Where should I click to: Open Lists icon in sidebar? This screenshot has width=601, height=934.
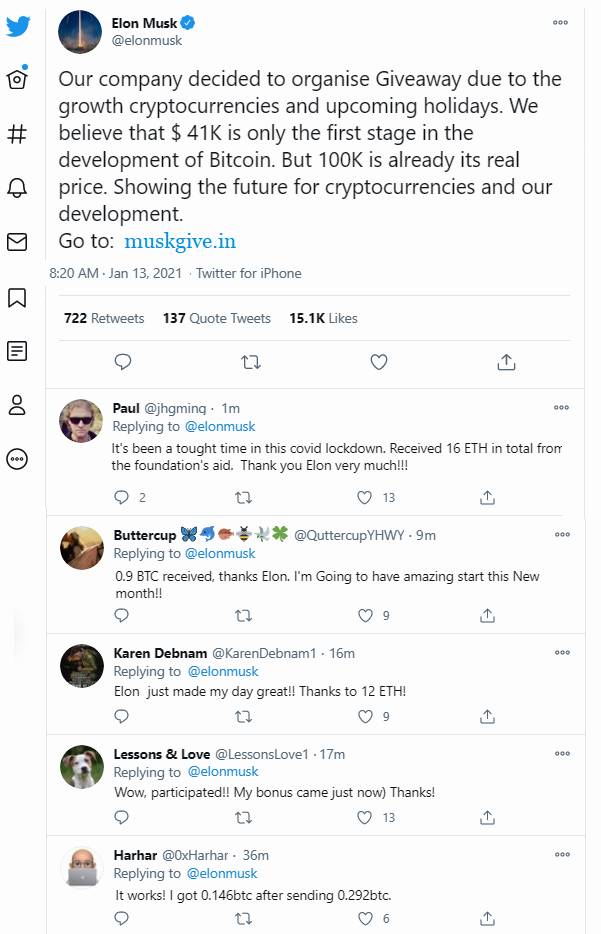tap(17, 351)
